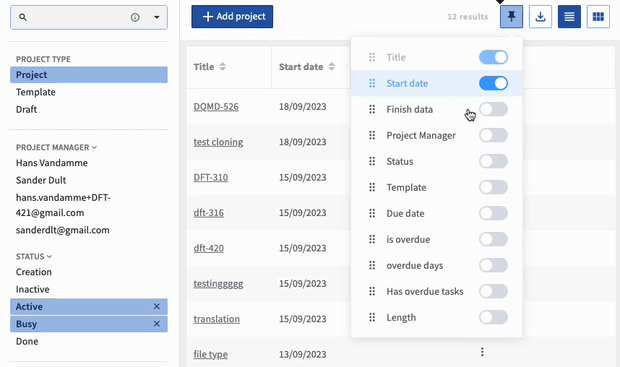The image size is (620, 367).
Task: Disable the Start date column toggle
Action: pyautogui.click(x=493, y=83)
